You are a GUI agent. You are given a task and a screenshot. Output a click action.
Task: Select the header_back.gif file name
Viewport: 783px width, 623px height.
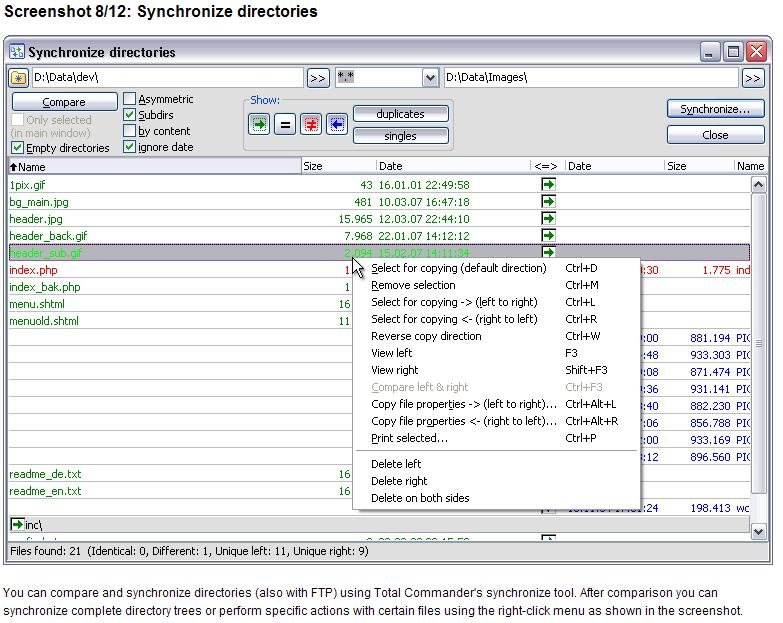[x=48, y=236]
